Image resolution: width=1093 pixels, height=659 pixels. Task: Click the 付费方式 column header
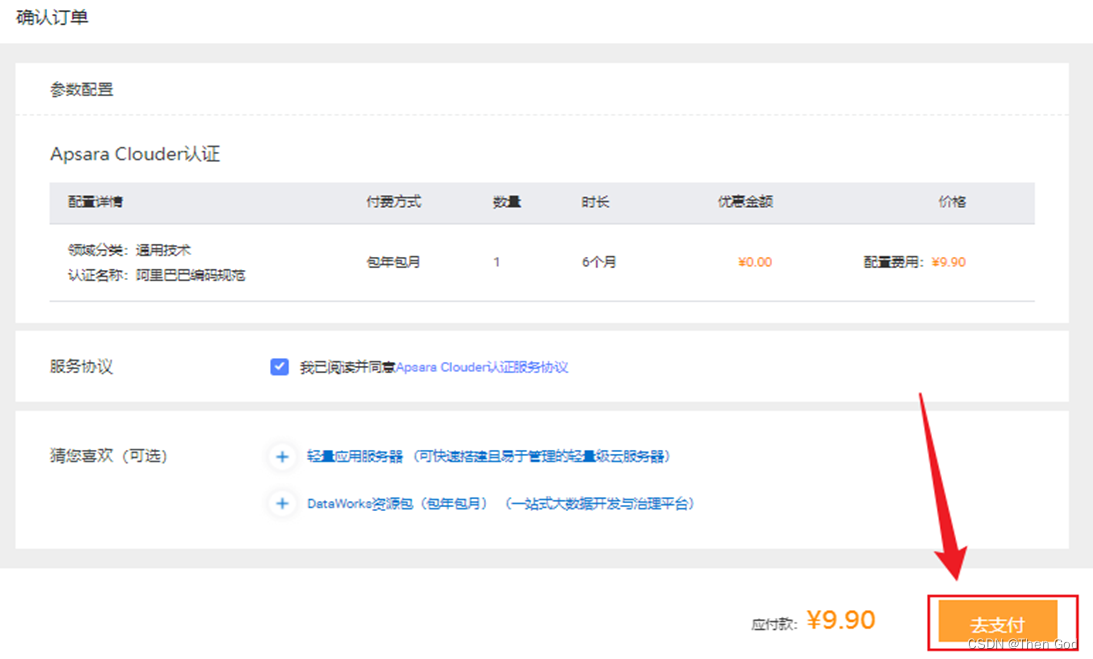click(x=394, y=202)
